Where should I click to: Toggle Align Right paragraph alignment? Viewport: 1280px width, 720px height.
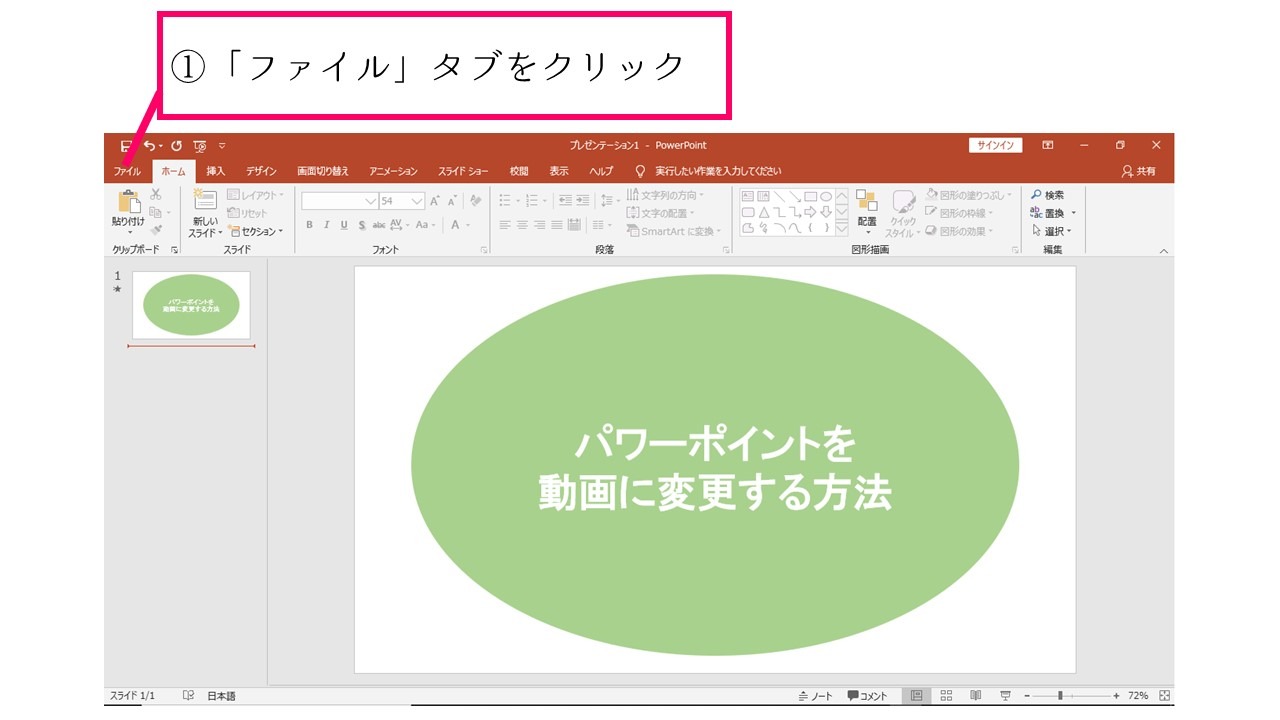(x=540, y=225)
